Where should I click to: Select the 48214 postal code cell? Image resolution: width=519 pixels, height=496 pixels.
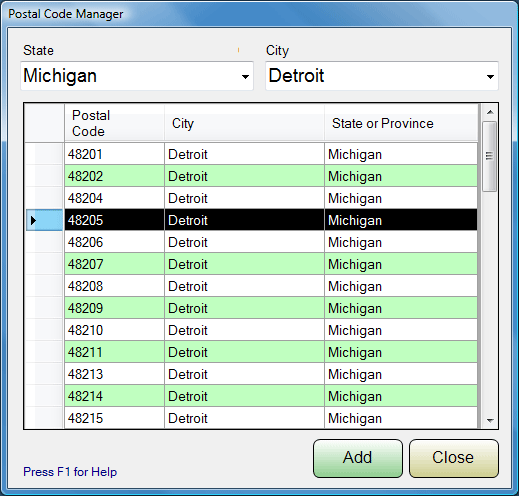tap(114, 396)
